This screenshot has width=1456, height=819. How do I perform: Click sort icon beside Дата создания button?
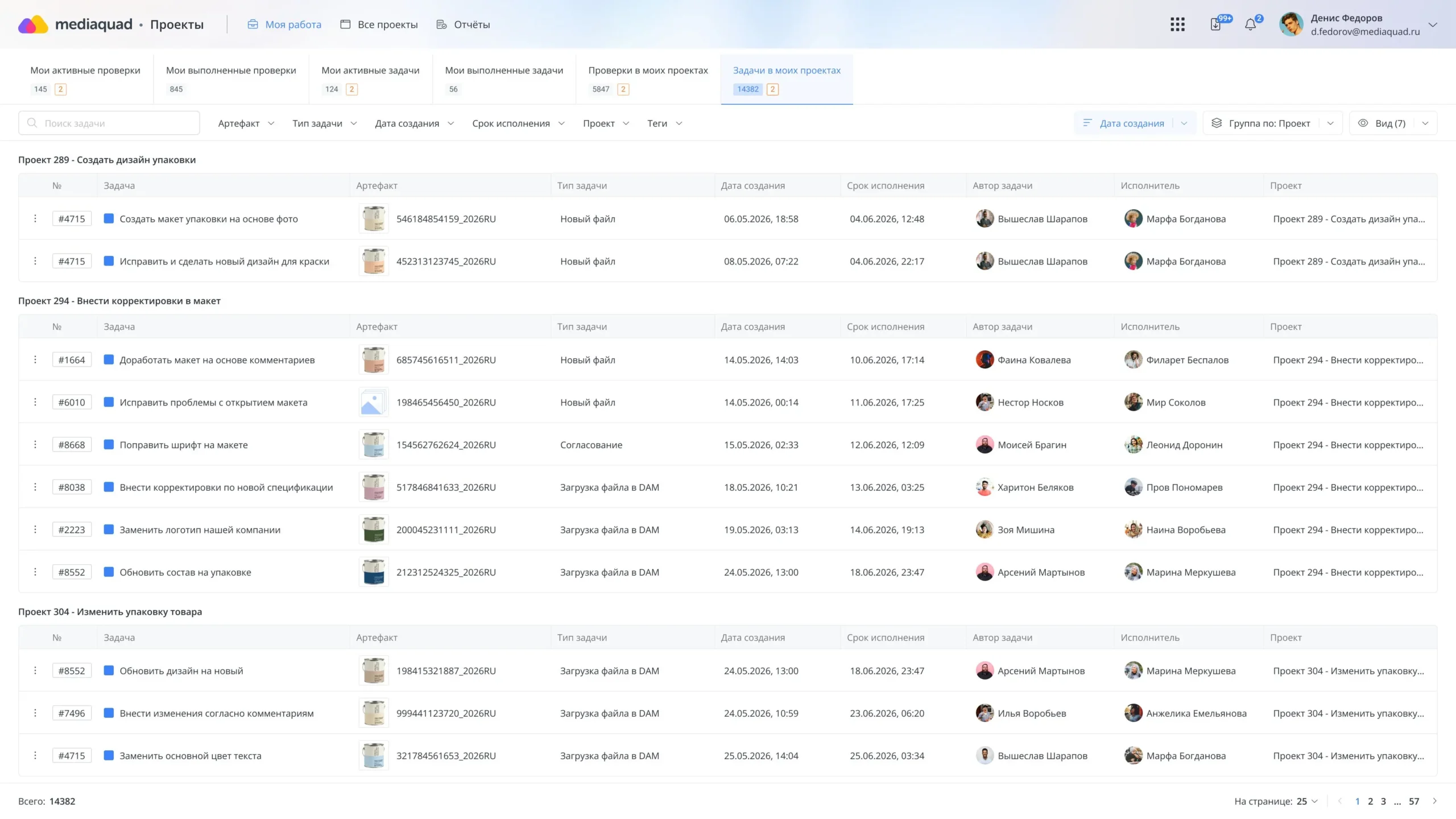1087,123
